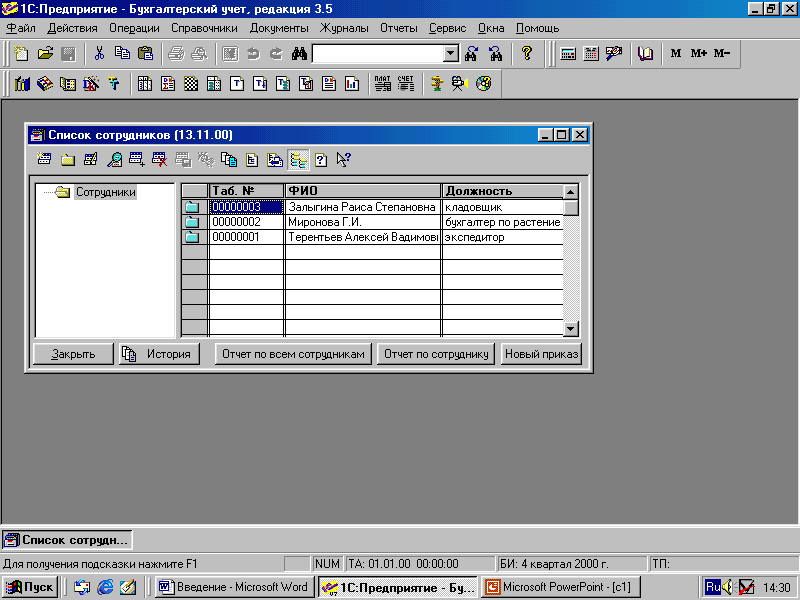Open the Отчеты menu
Viewport: 800px width, 600px height.
pos(399,28)
